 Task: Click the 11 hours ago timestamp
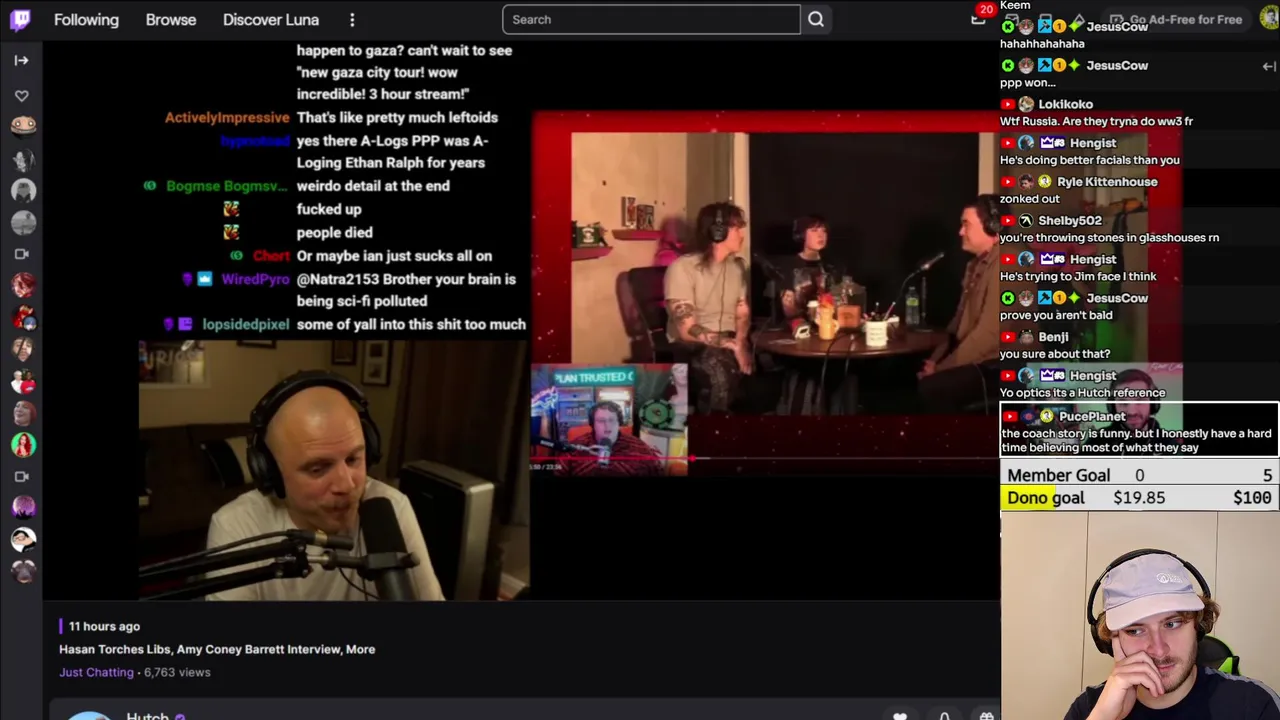104,626
